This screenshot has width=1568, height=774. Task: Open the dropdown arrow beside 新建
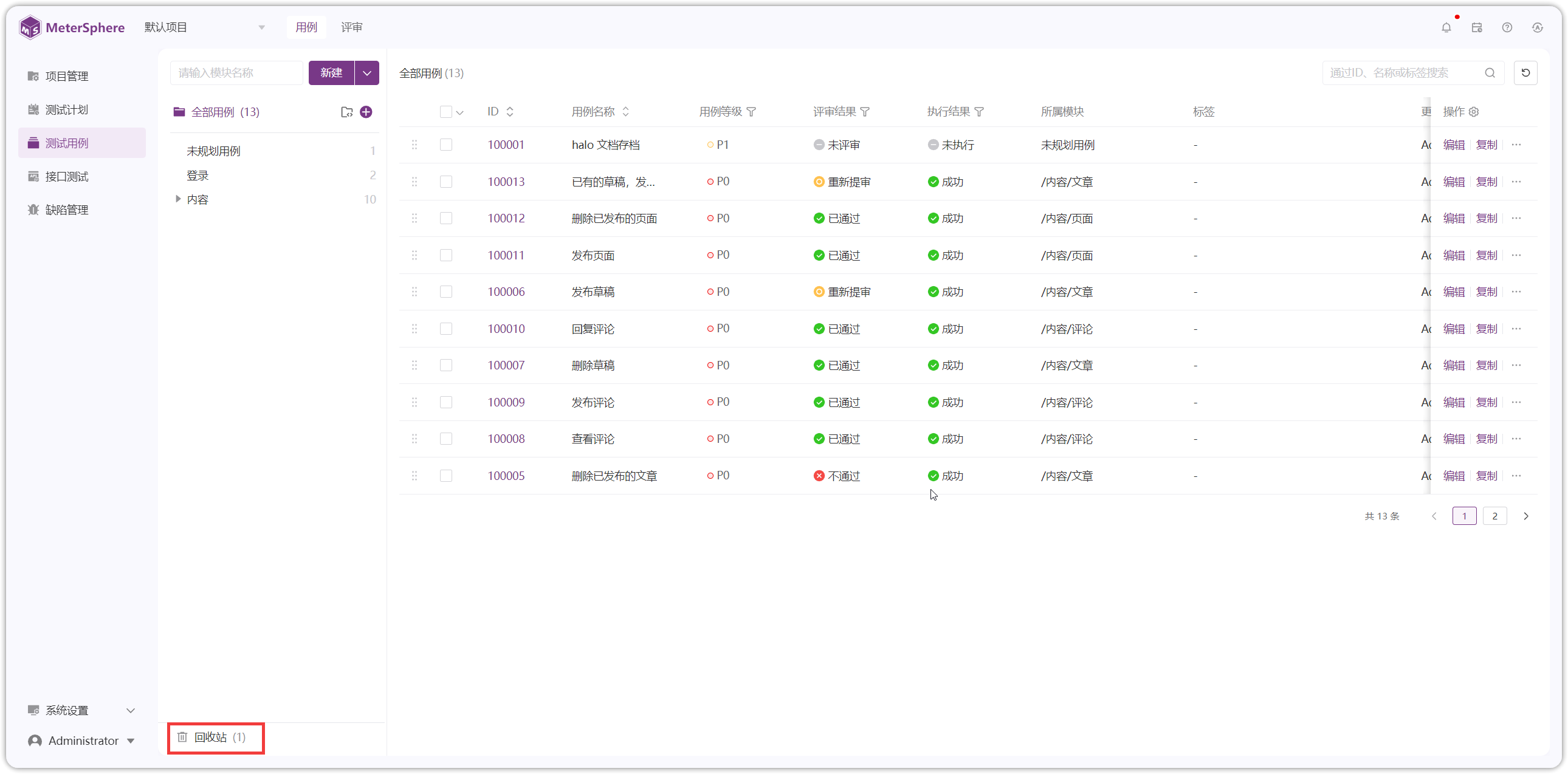[x=367, y=73]
